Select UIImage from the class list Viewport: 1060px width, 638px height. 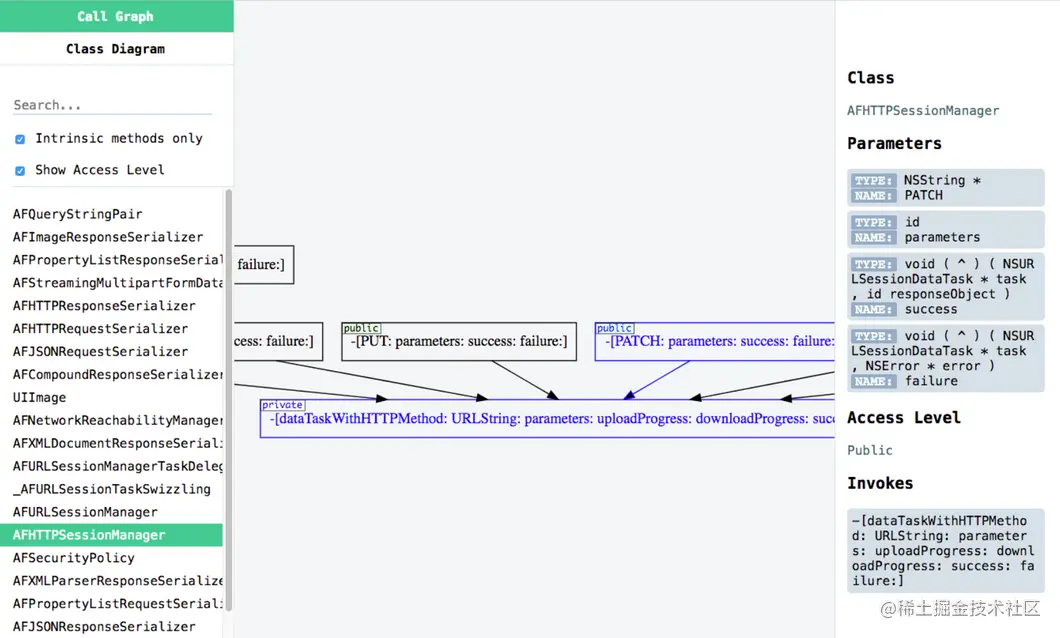pyautogui.click(x=35, y=397)
